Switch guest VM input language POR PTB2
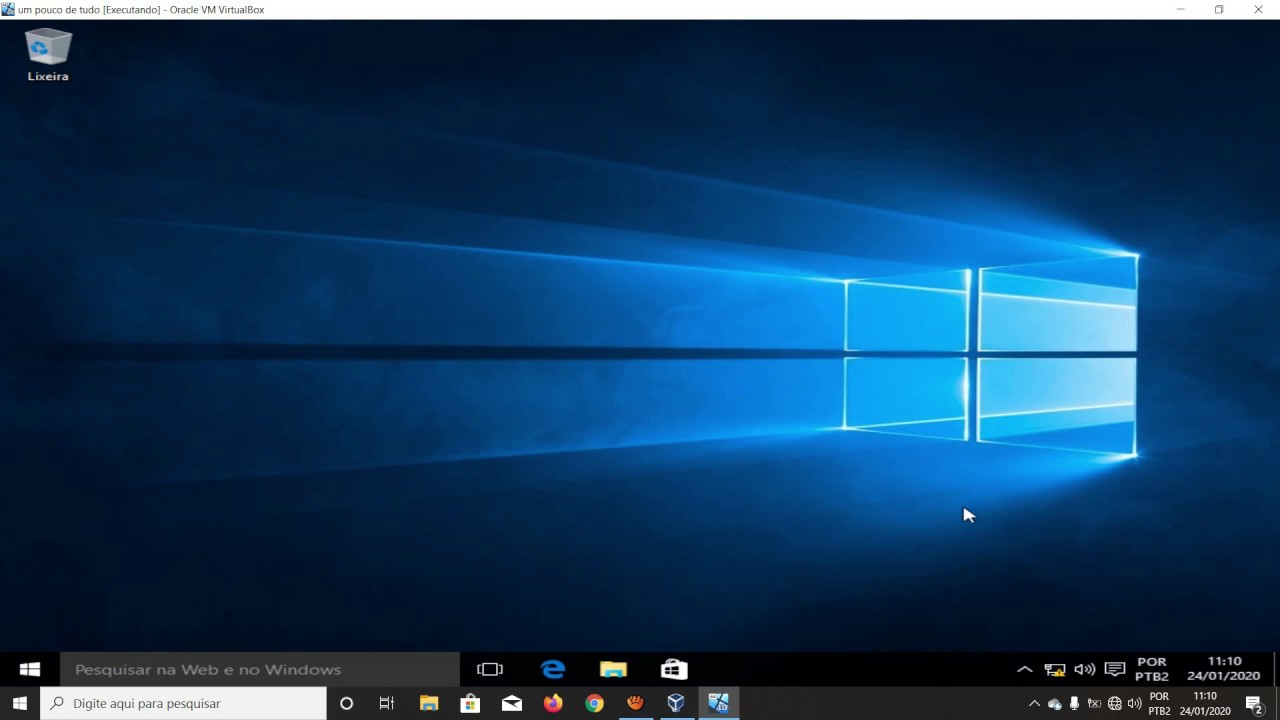1280x720 pixels. click(x=1152, y=669)
